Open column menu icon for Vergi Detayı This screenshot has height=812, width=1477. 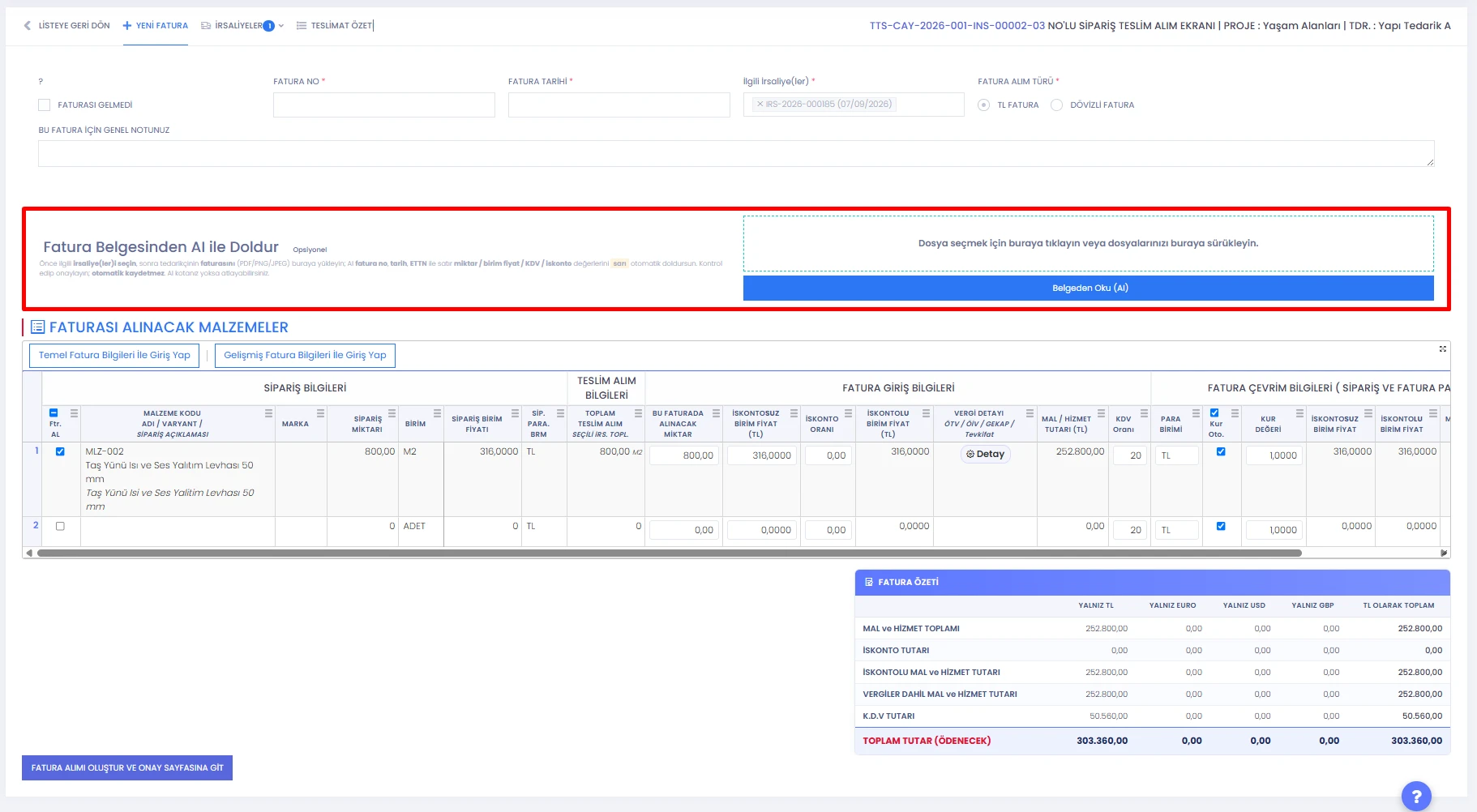(x=1030, y=413)
